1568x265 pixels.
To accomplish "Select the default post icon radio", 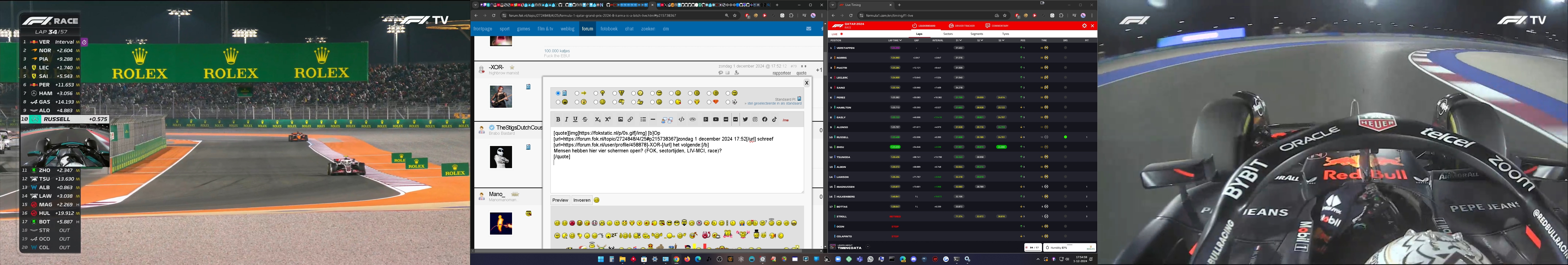I will click(558, 93).
